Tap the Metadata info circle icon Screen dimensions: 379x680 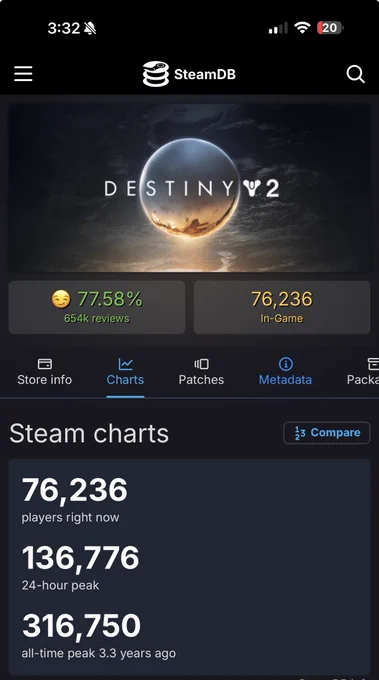tap(285, 364)
